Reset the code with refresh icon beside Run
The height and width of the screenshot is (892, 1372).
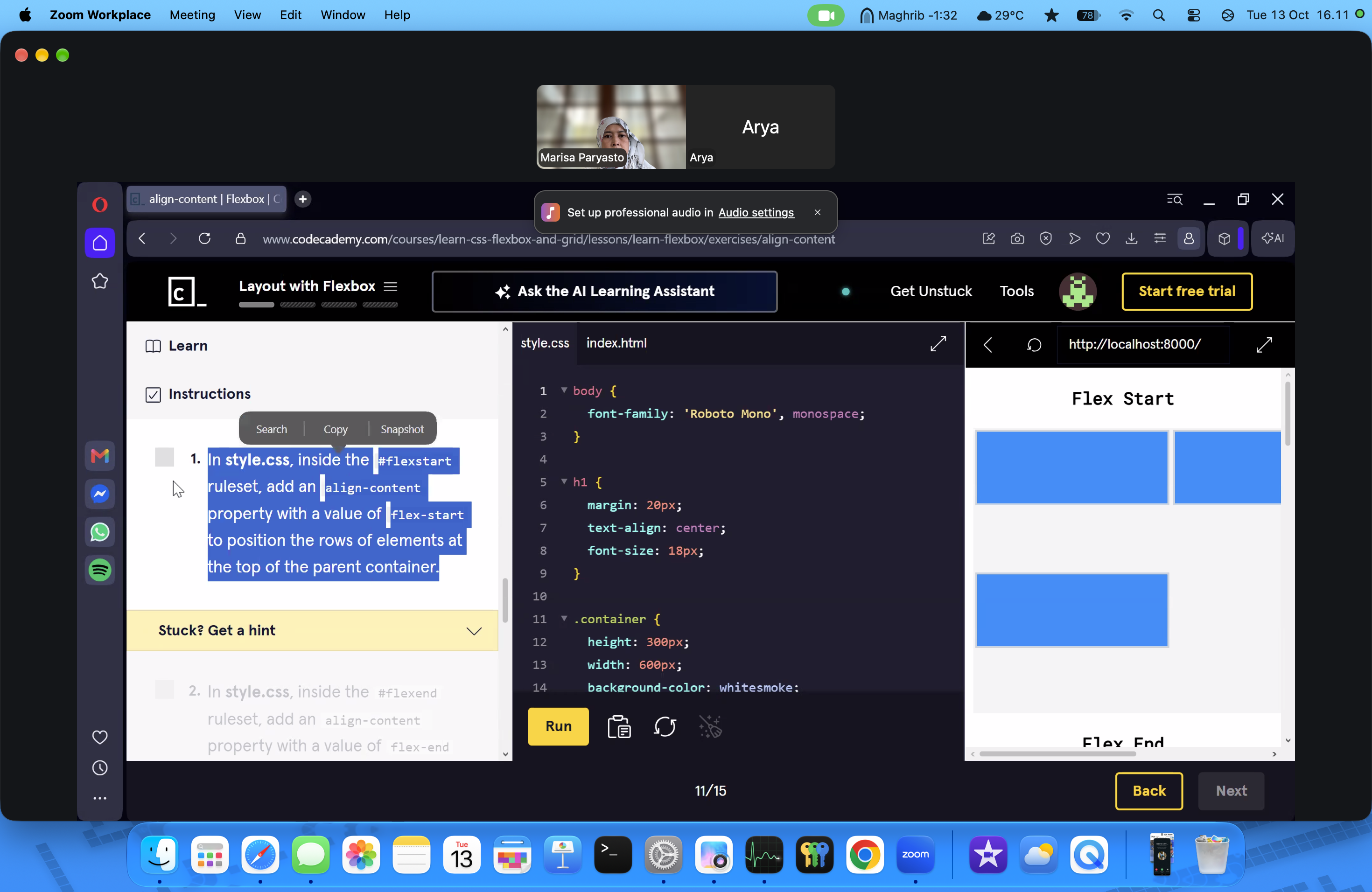pyautogui.click(x=665, y=727)
